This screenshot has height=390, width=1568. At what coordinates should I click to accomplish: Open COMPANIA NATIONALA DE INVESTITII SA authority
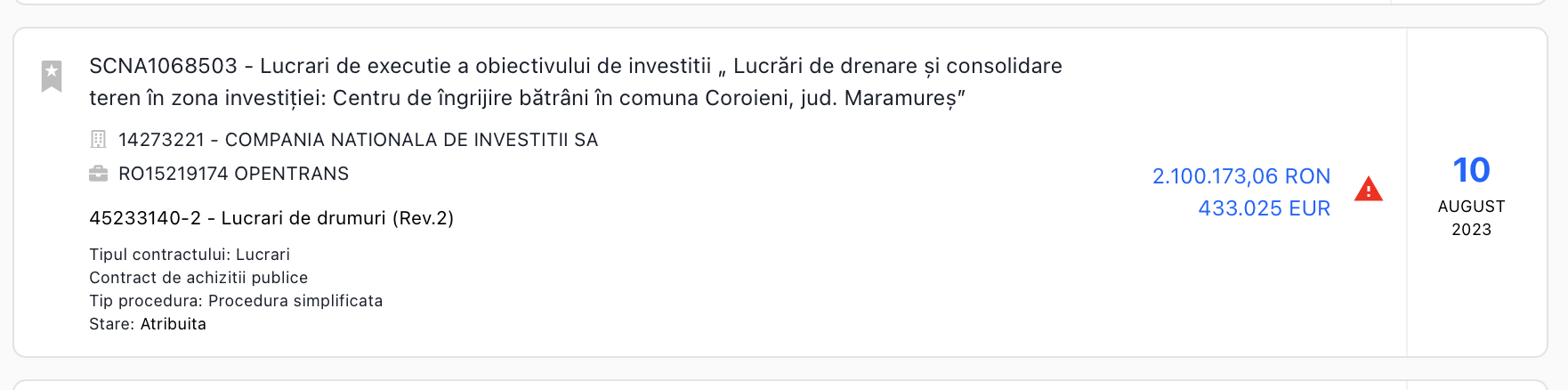coord(358,140)
